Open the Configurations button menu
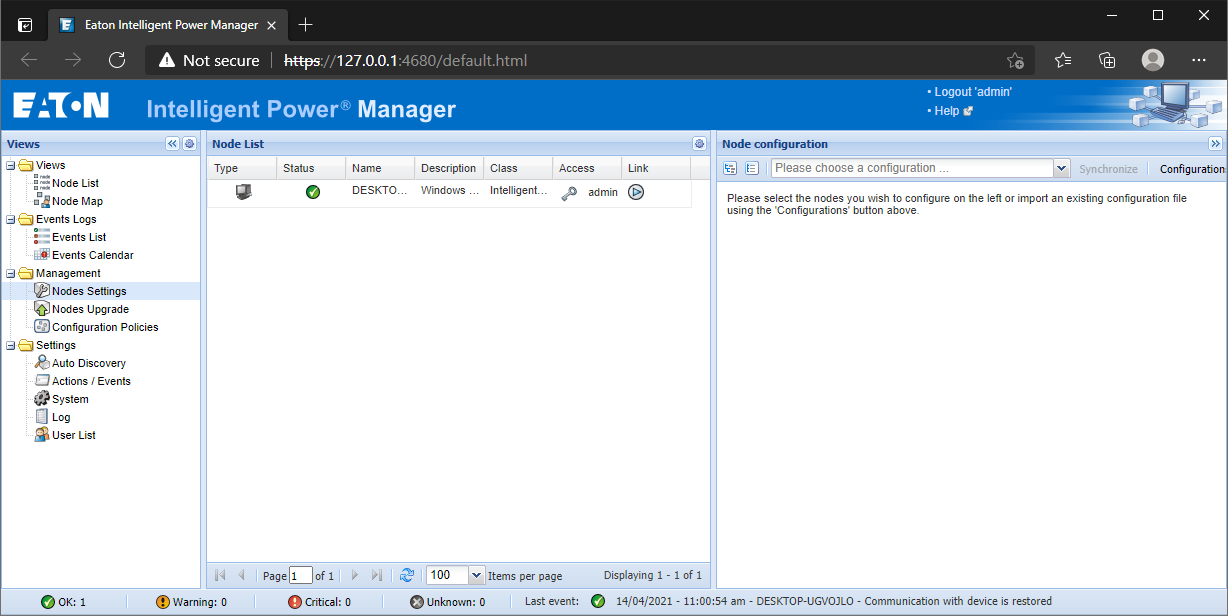Screen dimensions: 1228x616 click(x=1192, y=169)
